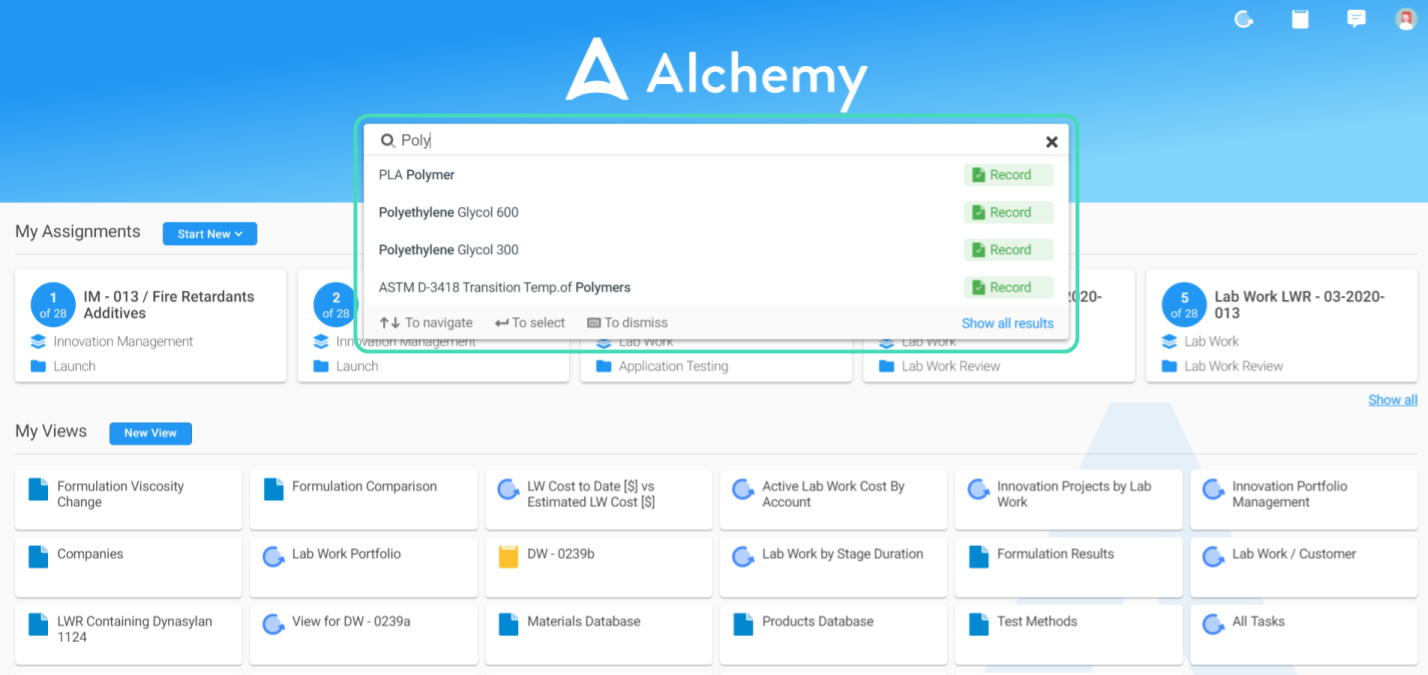Select the Polyethylene Glycol 600 result
Viewport: 1428px width, 675px height.
716,212
